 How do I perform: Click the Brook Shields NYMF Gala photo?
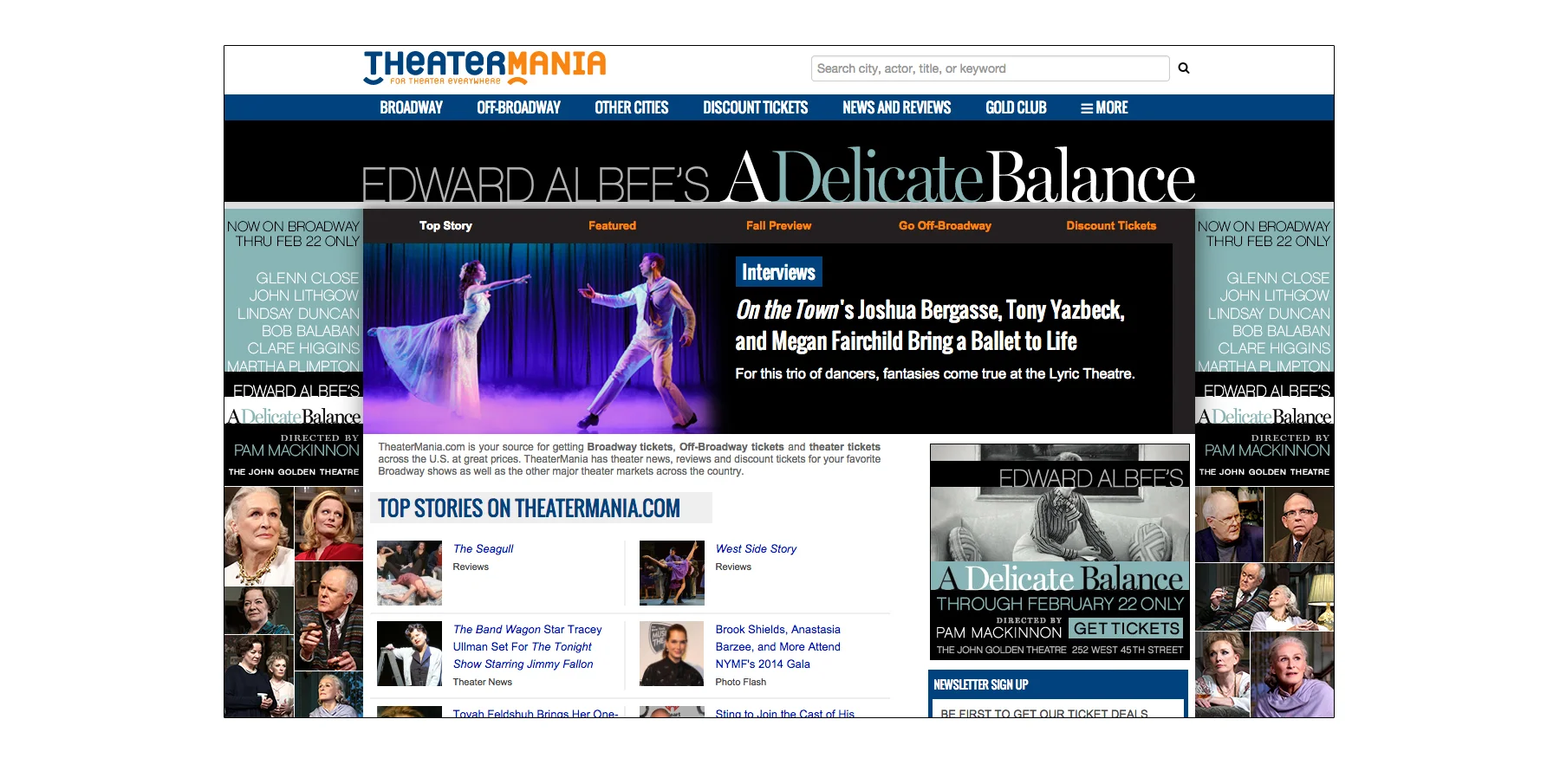pos(671,653)
